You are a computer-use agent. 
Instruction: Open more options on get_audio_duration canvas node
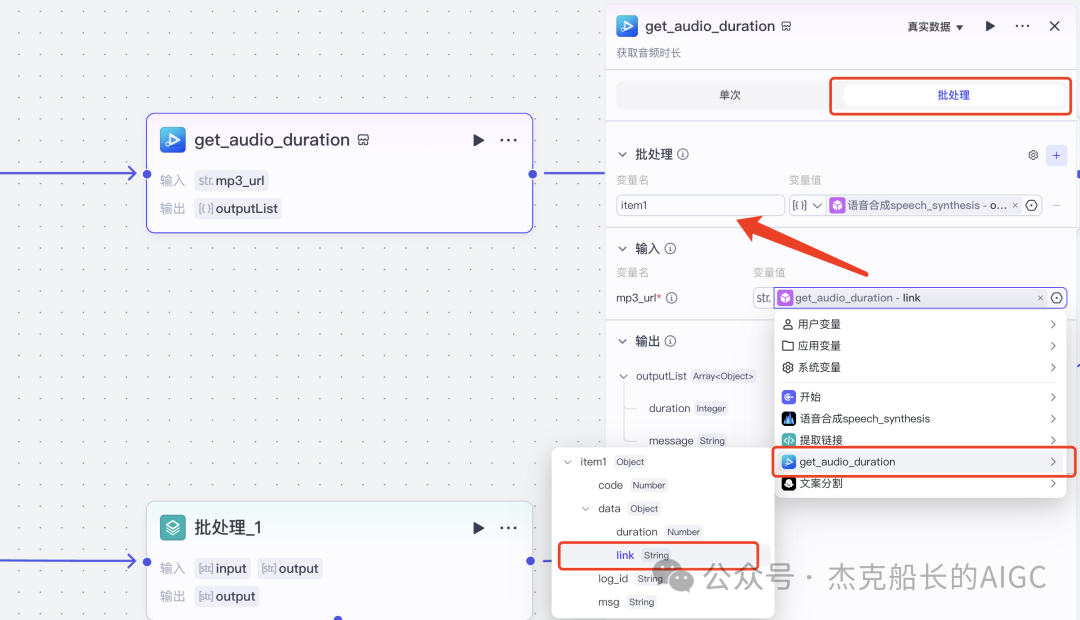pyautogui.click(x=508, y=141)
